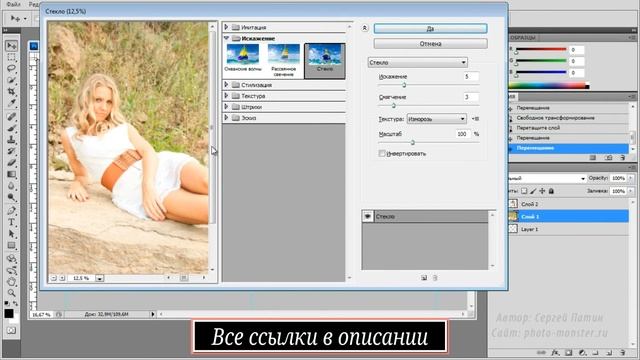Click the Масштаб value field
Image resolution: width=640 pixels, height=360 pixels.
click(463, 133)
